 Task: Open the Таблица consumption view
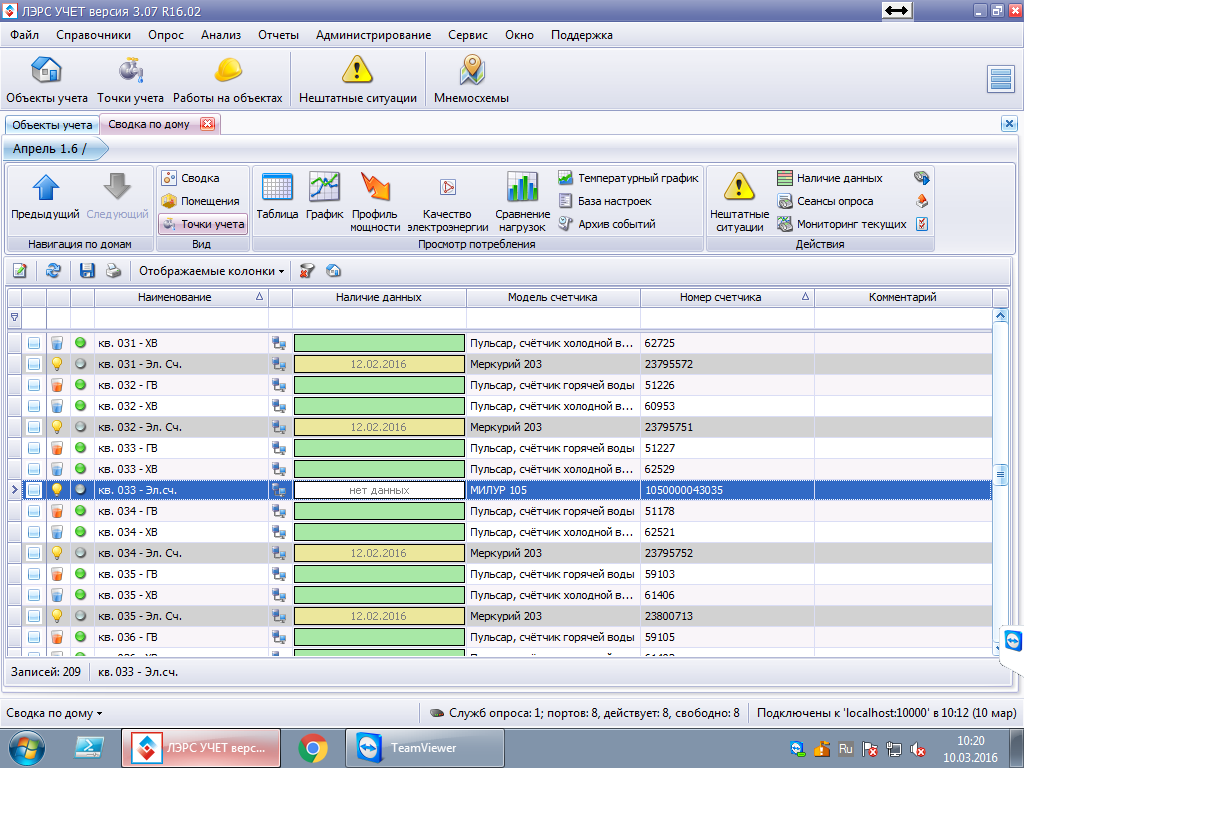[x=277, y=197]
